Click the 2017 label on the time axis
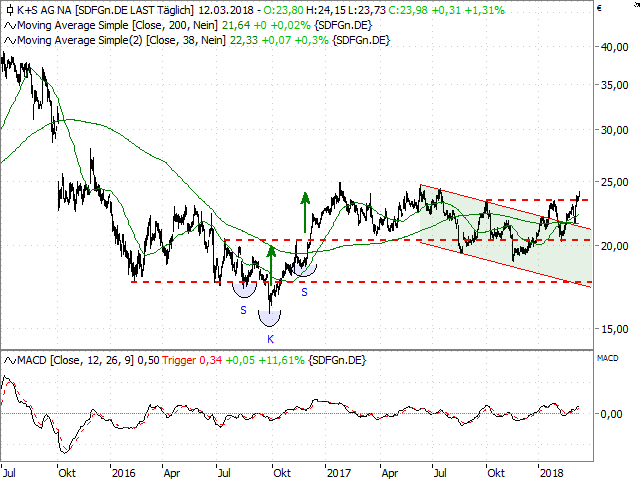This screenshot has width=640, height=480. pyautogui.click(x=339, y=473)
